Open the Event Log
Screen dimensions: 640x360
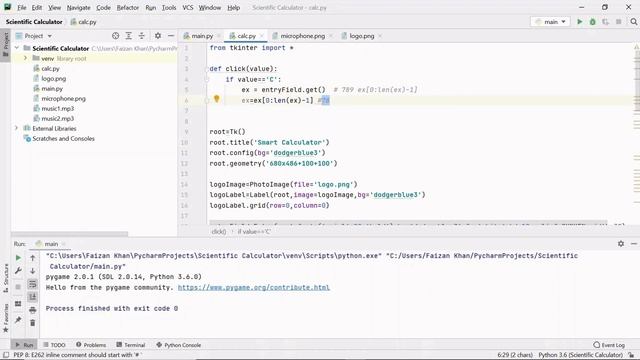pos(609,345)
